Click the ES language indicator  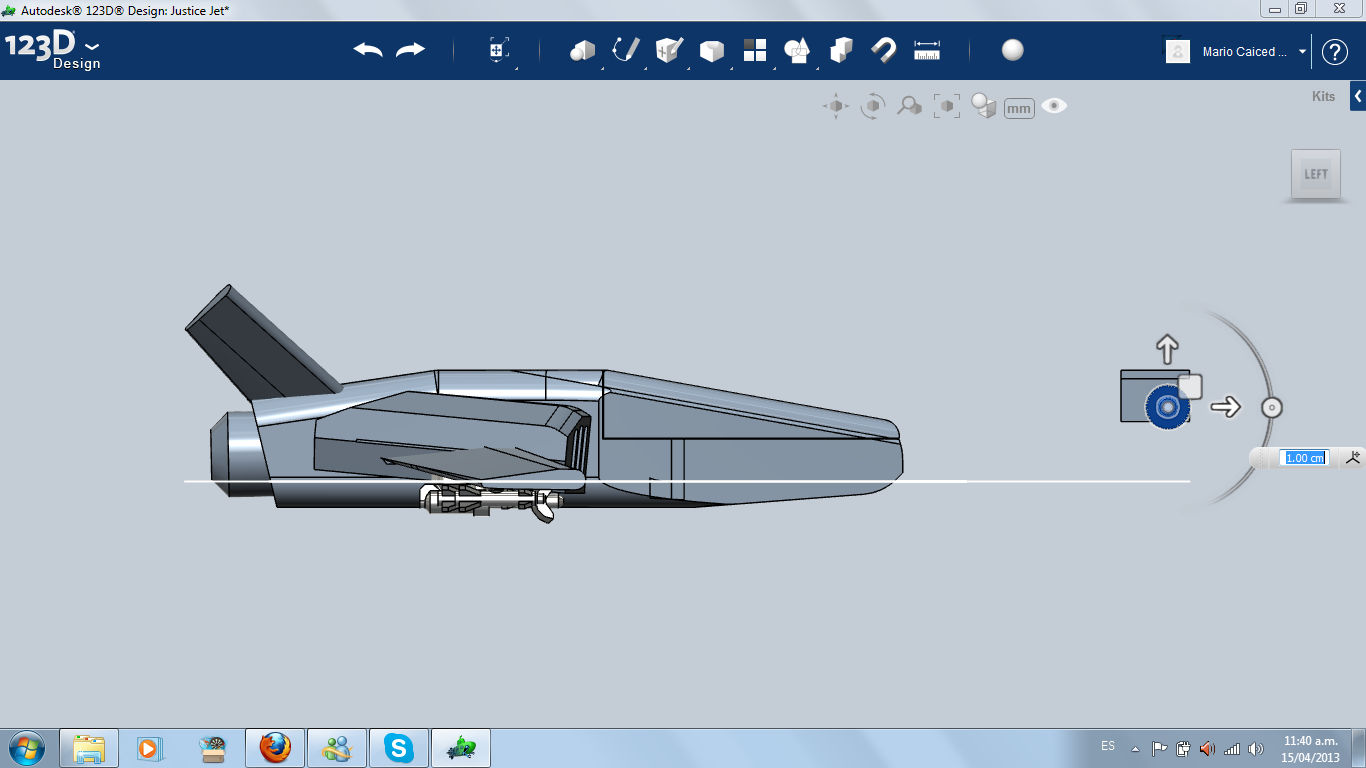[x=1108, y=746]
